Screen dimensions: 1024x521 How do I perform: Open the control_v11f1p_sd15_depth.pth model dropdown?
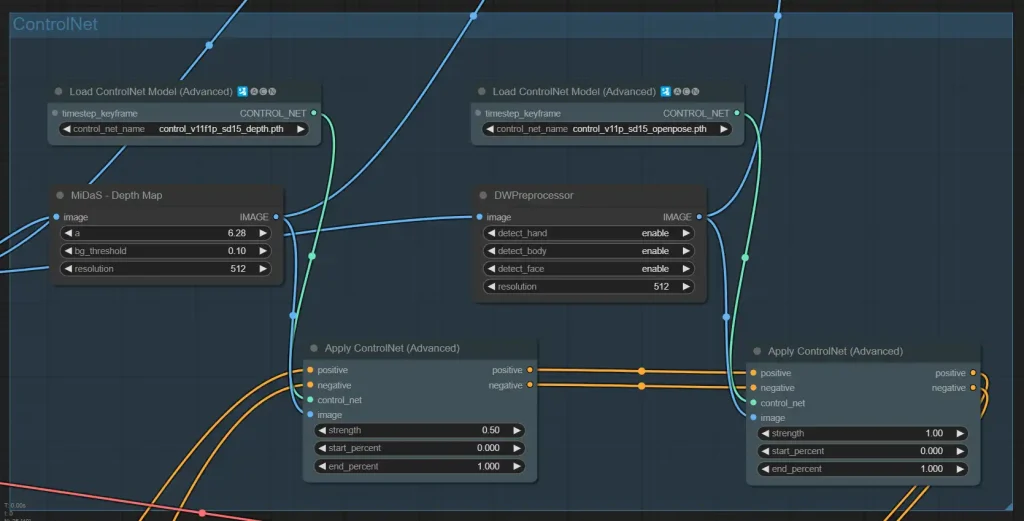(184, 129)
